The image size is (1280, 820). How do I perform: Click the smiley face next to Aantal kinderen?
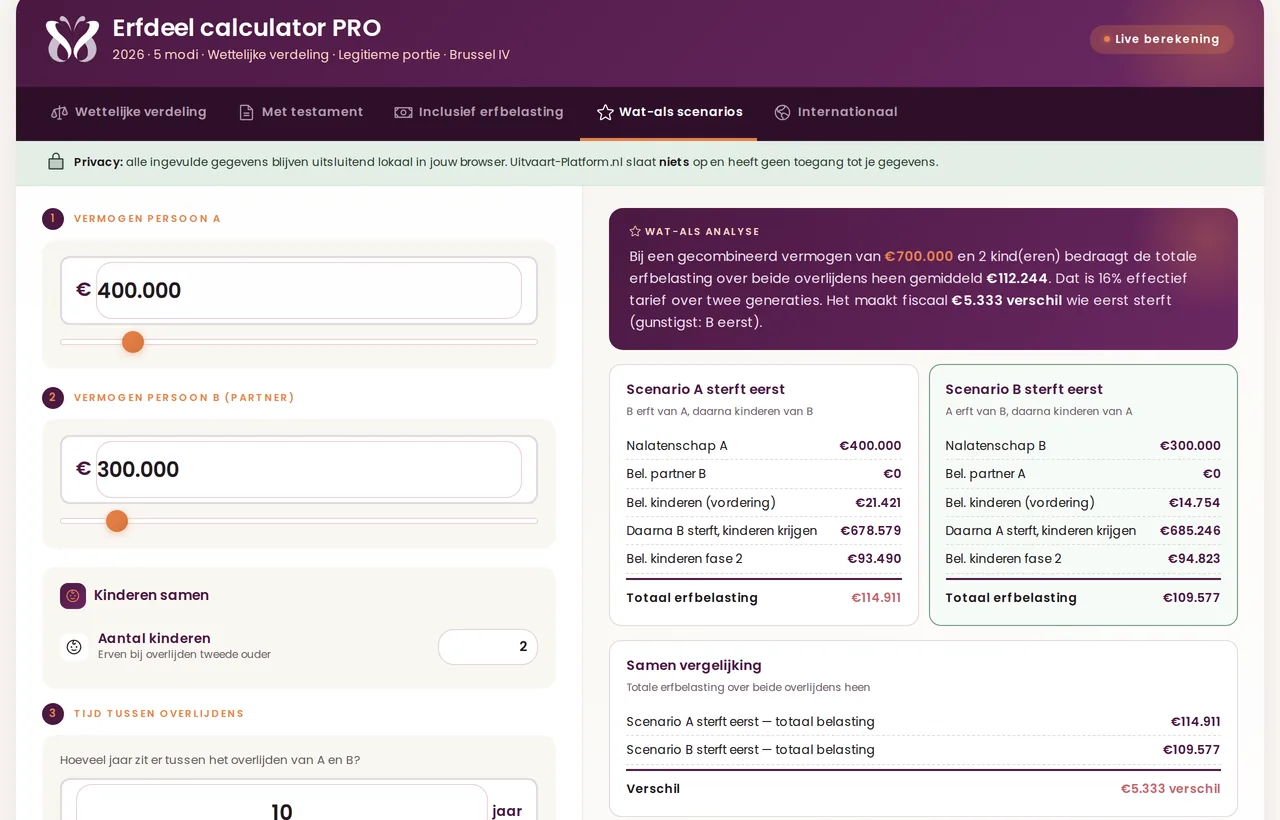point(74,647)
